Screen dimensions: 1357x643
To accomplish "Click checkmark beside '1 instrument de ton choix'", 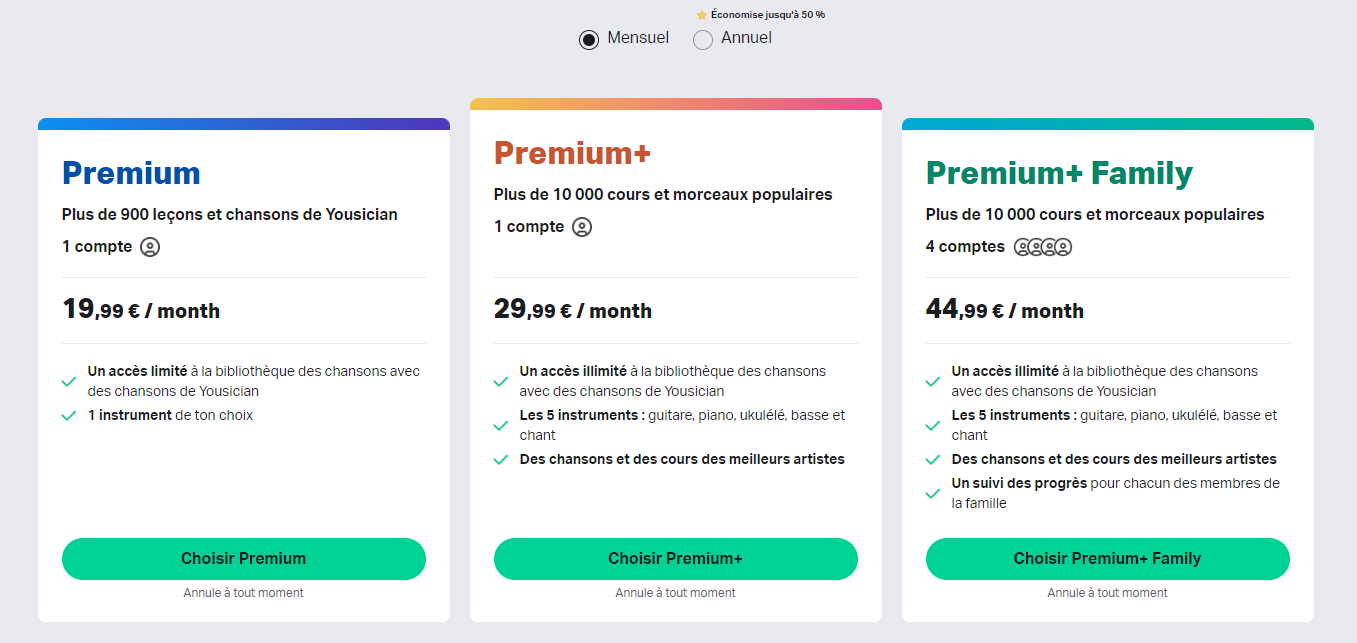I will pyautogui.click(x=69, y=416).
